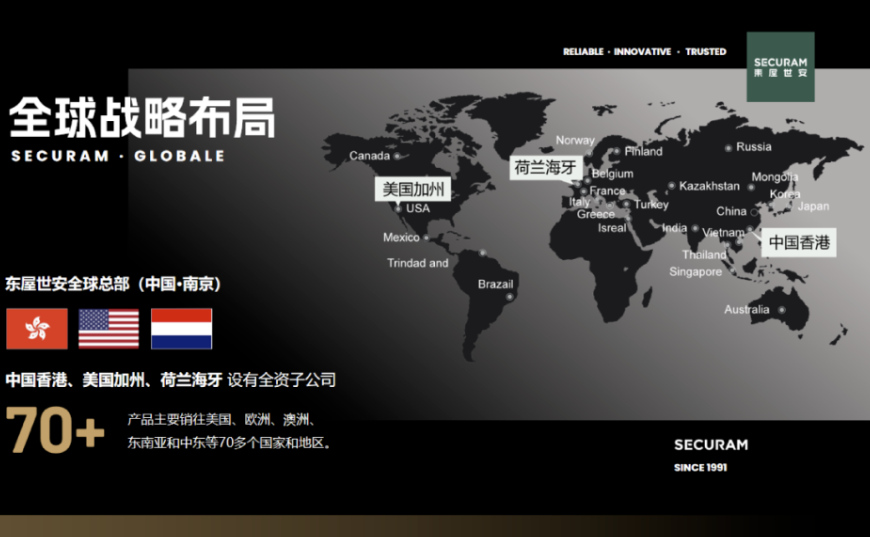Click the Greece map label
870x537 pixels.
596,214
